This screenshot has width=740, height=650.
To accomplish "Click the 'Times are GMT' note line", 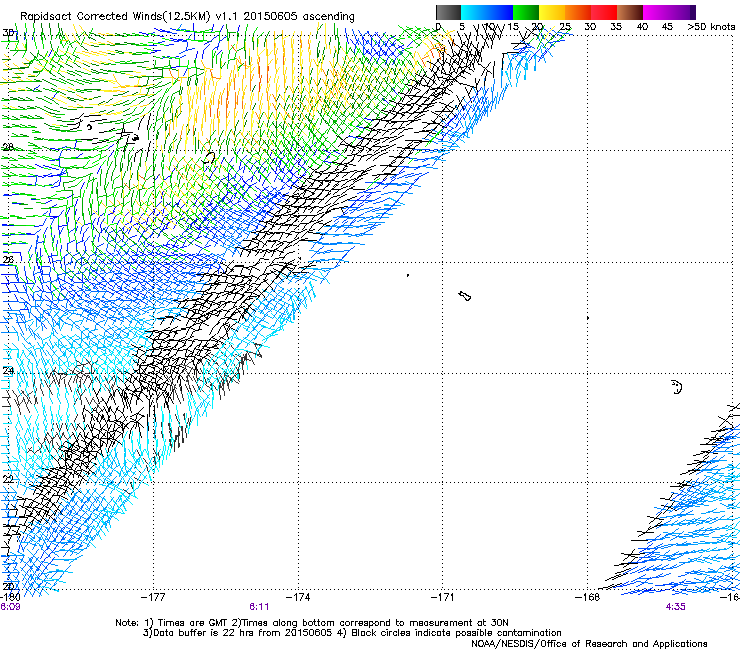I will point(311,623).
